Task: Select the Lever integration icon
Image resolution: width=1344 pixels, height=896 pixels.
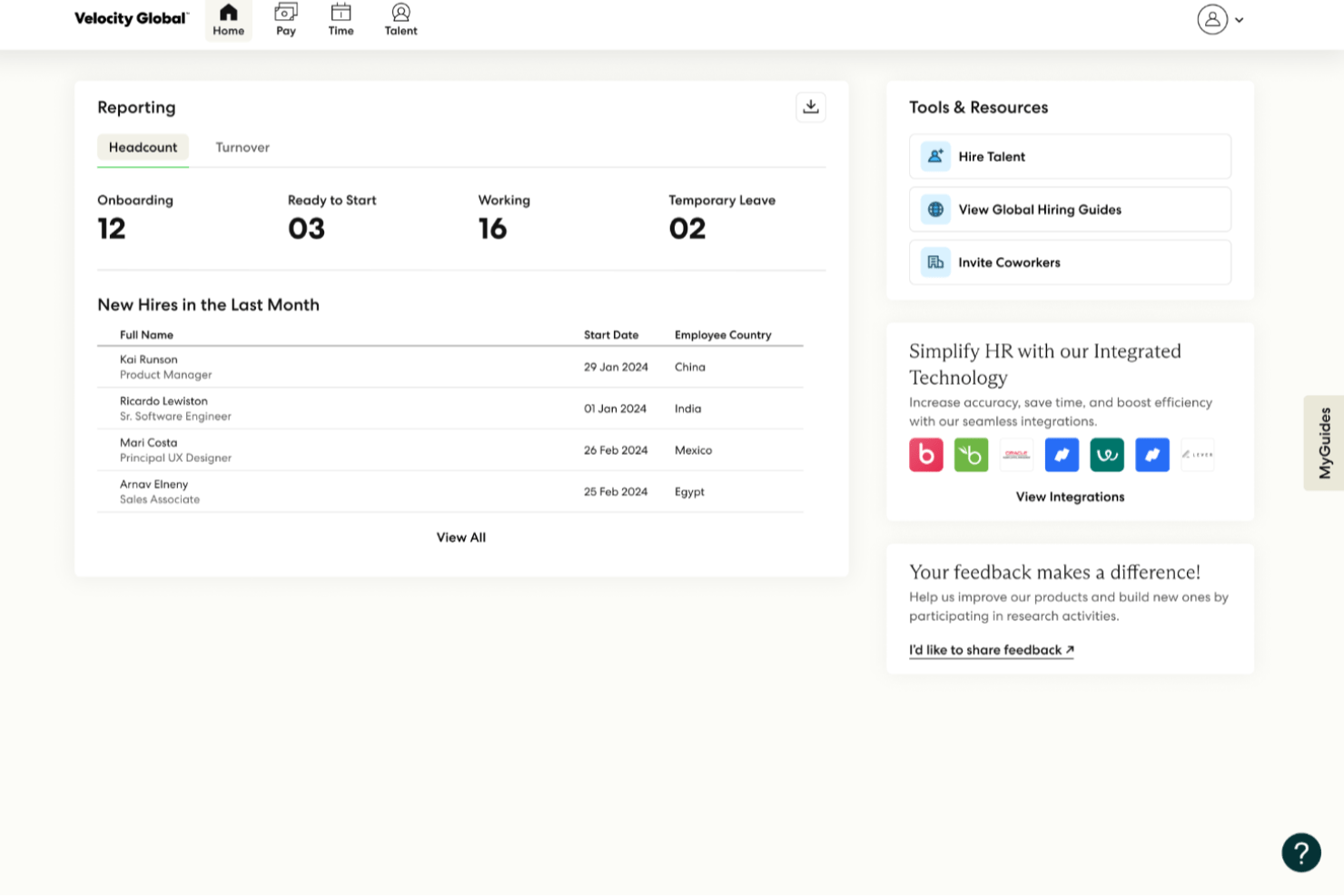Action: point(1197,455)
